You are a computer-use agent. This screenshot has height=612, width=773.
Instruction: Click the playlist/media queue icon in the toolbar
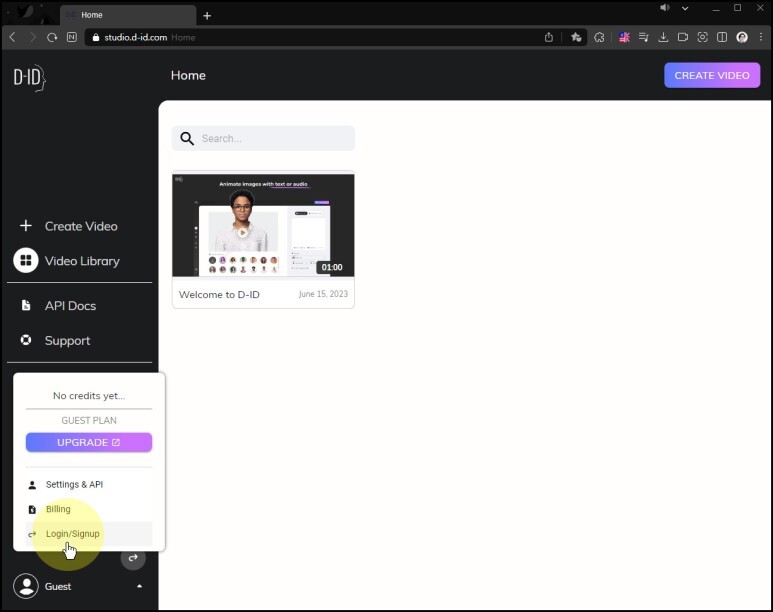point(643,37)
